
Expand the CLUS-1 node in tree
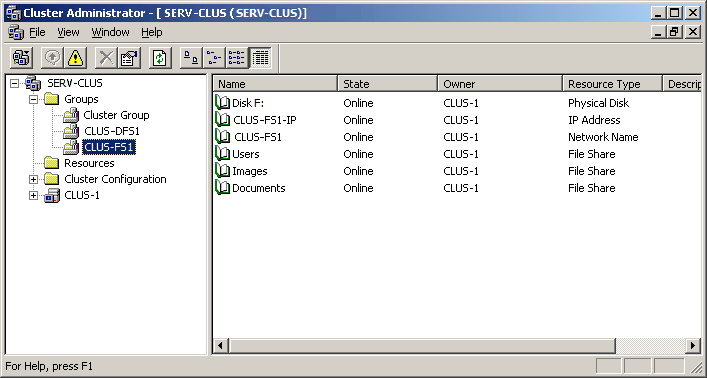tap(33, 196)
